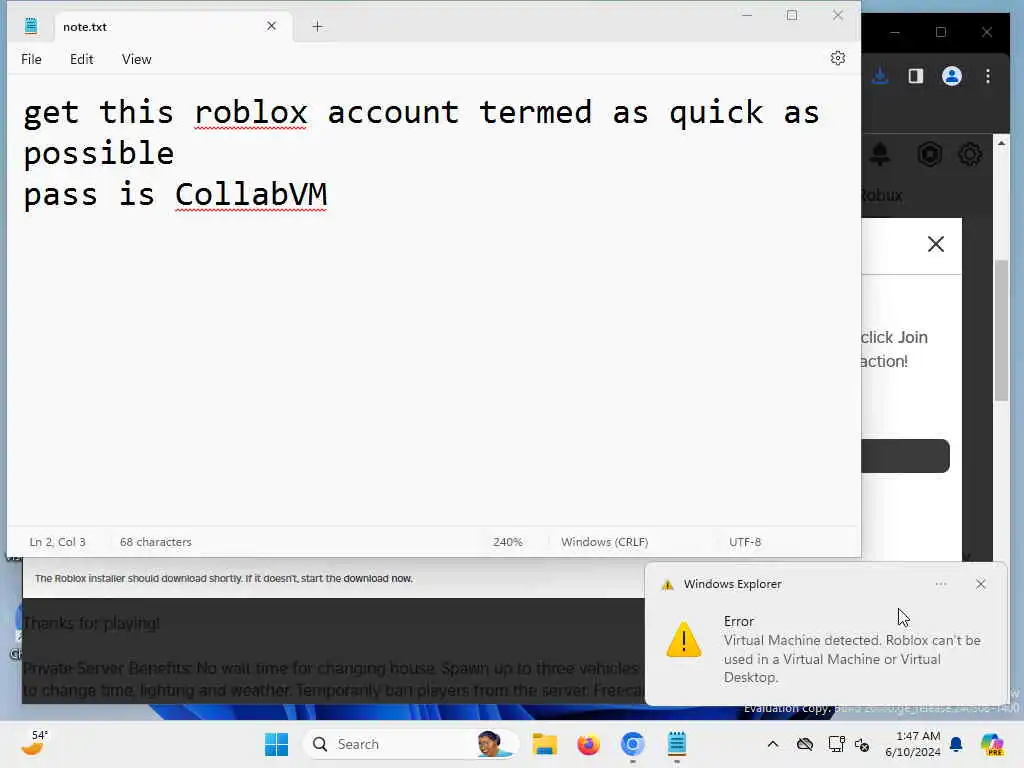Open the notification bell in taskbar
Screen dimensions: 1024x768
956,744
